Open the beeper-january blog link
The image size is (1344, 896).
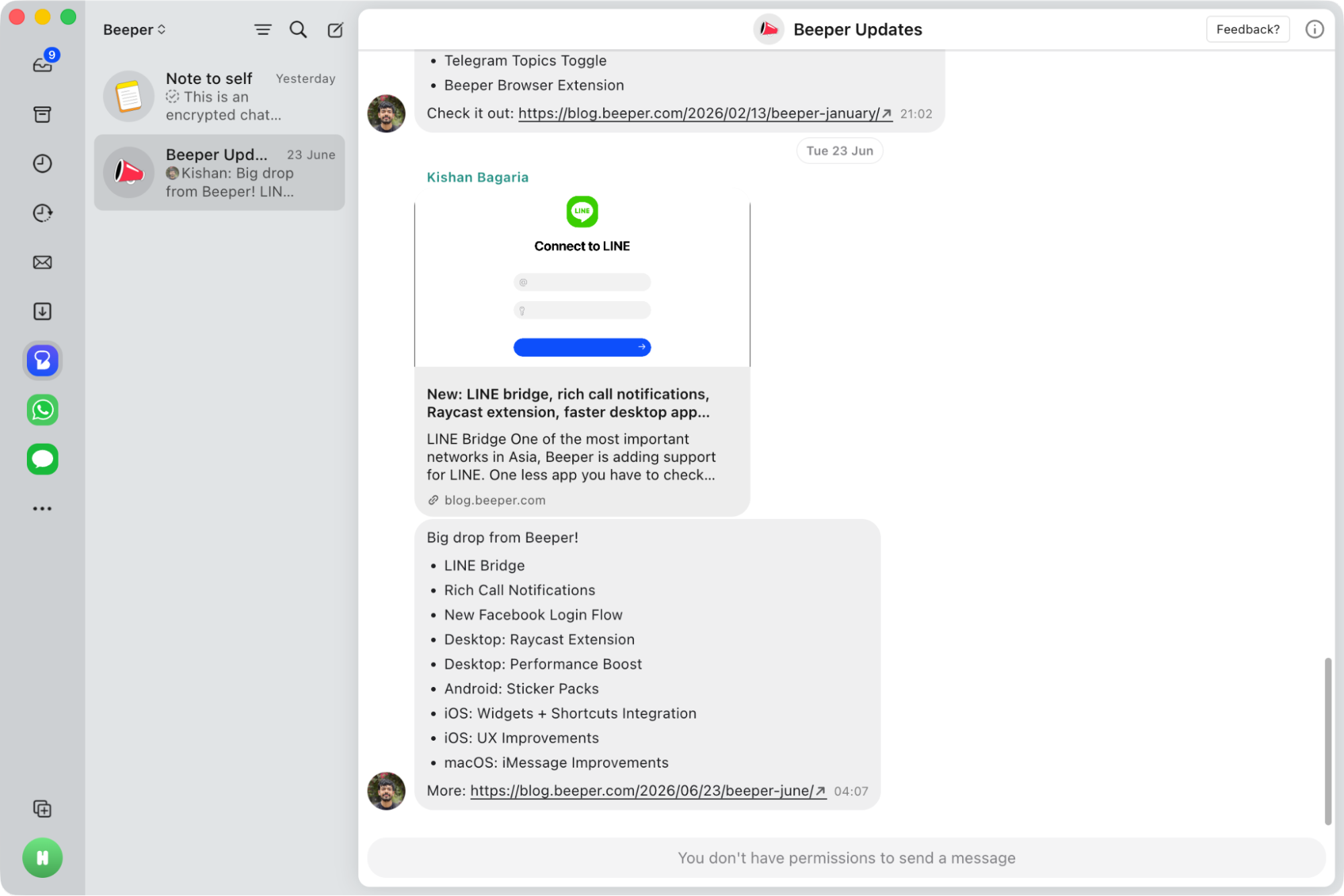705,113
